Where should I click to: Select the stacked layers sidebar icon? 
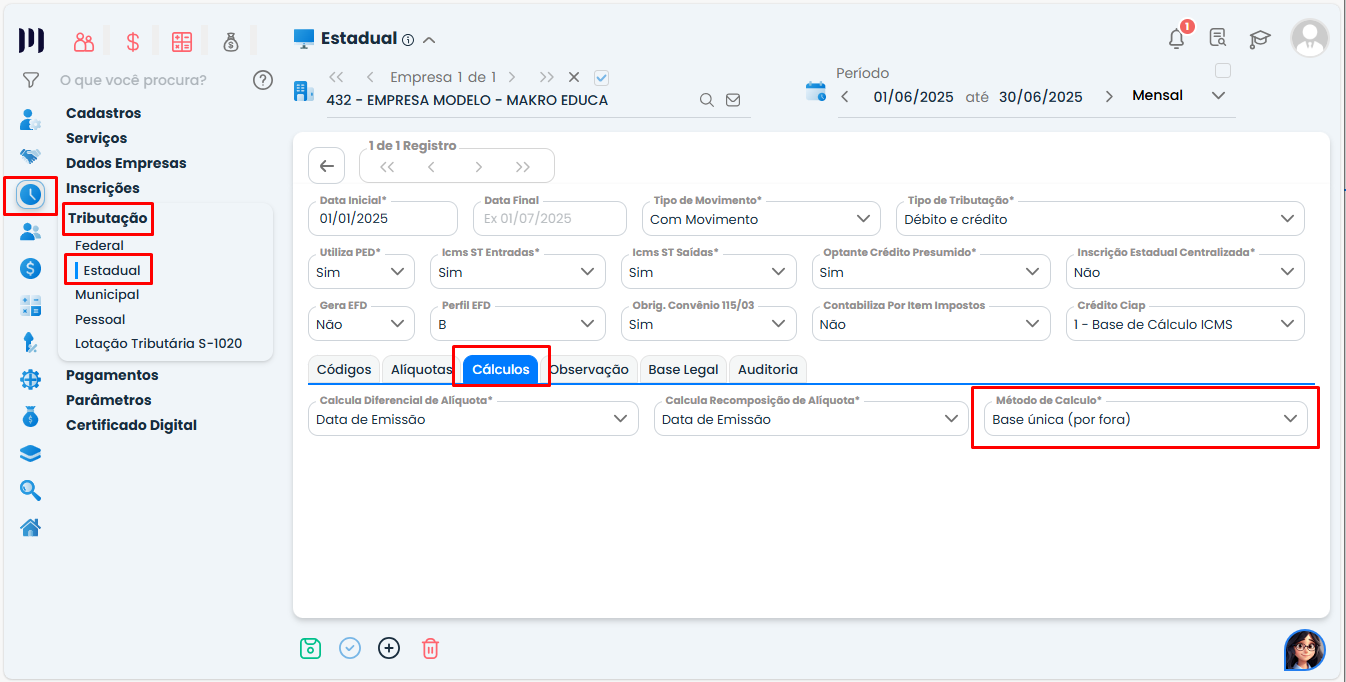coord(31,454)
